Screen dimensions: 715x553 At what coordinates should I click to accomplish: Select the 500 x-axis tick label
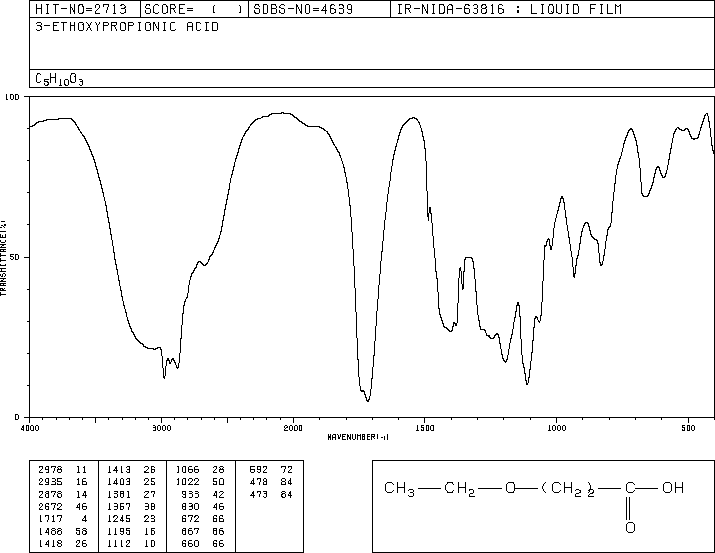[x=688, y=428]
